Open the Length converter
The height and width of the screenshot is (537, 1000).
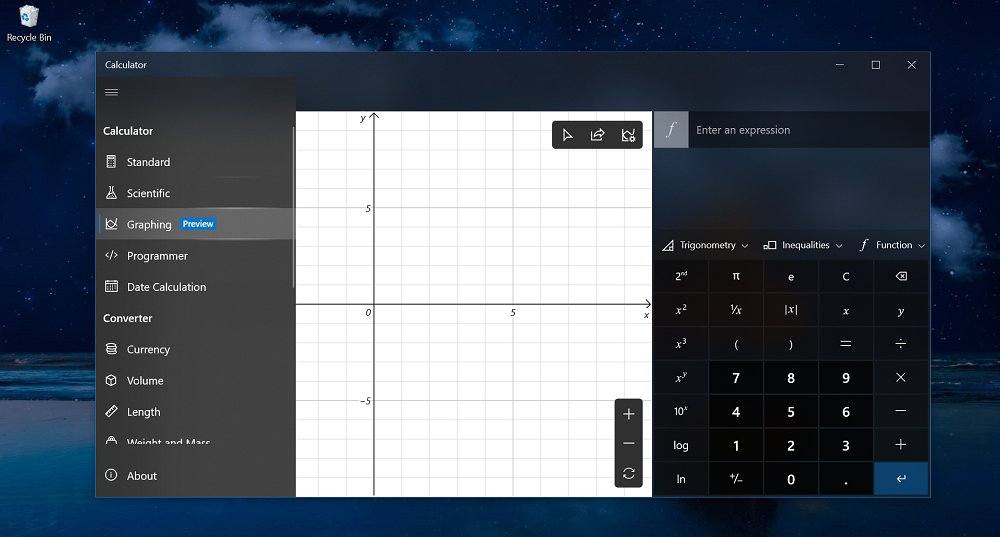point(194,412)
